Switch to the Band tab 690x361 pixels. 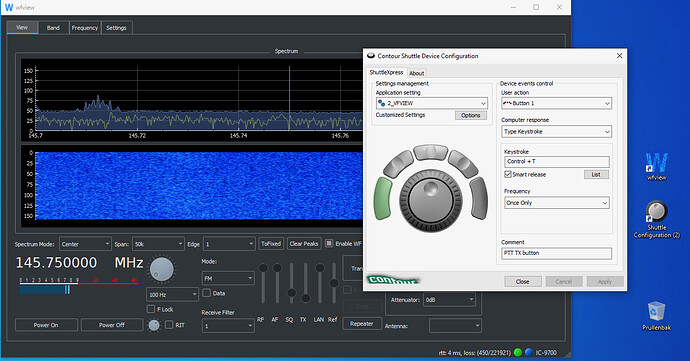tap(53, 28)
